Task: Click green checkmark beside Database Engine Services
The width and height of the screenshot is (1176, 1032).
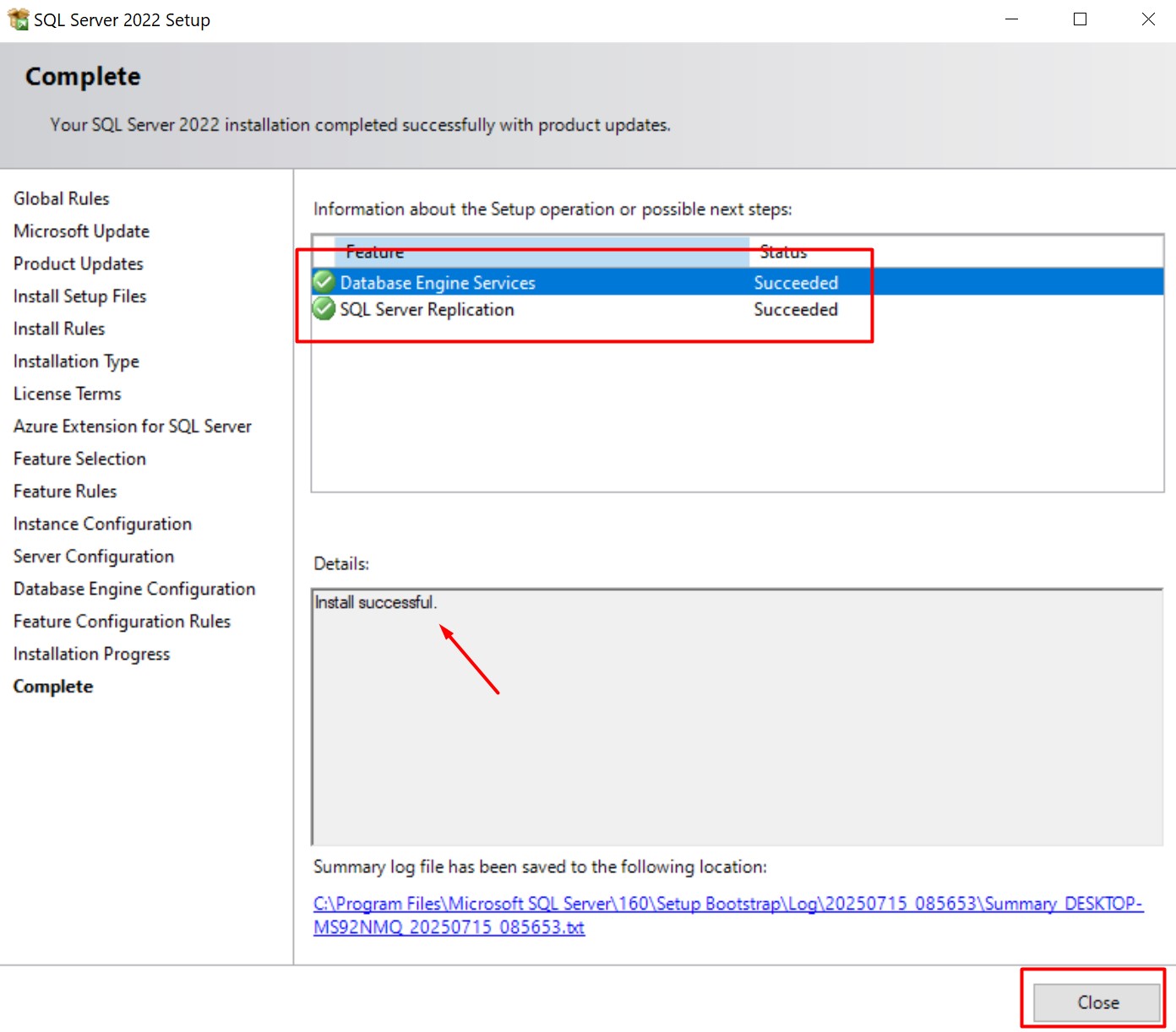Action: coord(324,282)
